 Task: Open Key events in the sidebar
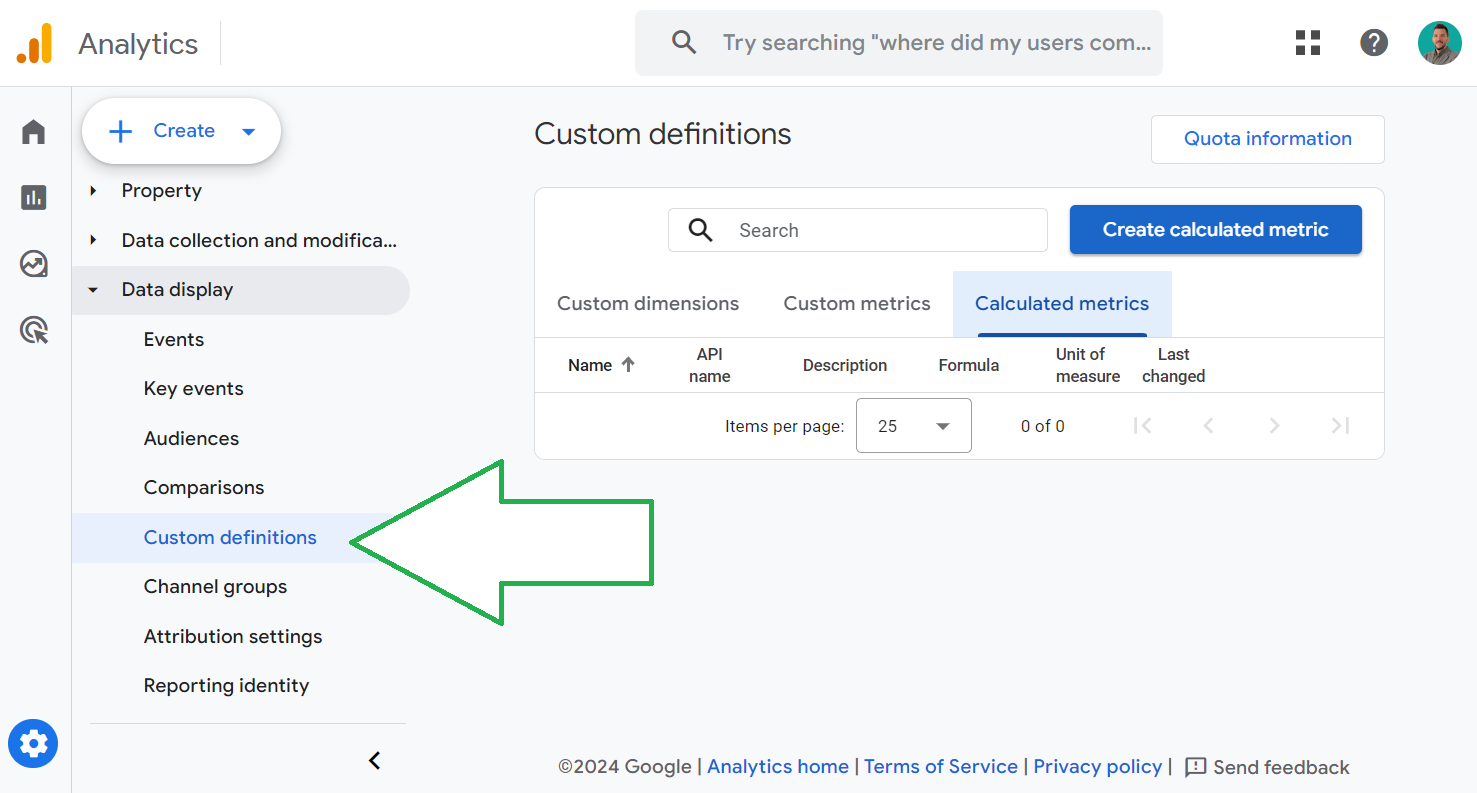194,389
